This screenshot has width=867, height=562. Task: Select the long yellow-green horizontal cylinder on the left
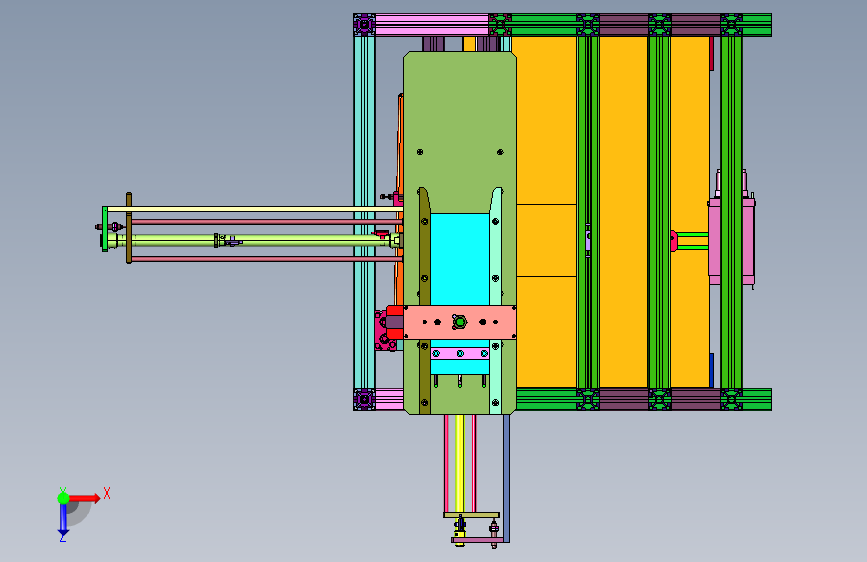(x=254, y=240)
